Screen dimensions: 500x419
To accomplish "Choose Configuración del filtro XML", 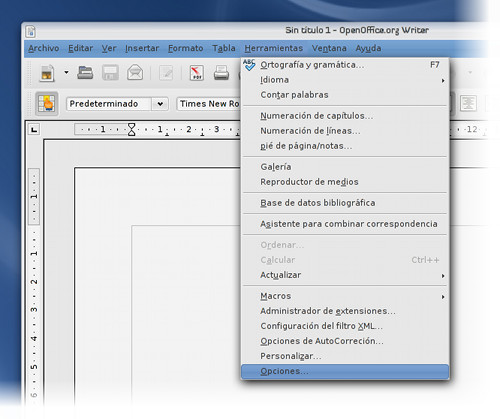I will (x=345, y=326).
